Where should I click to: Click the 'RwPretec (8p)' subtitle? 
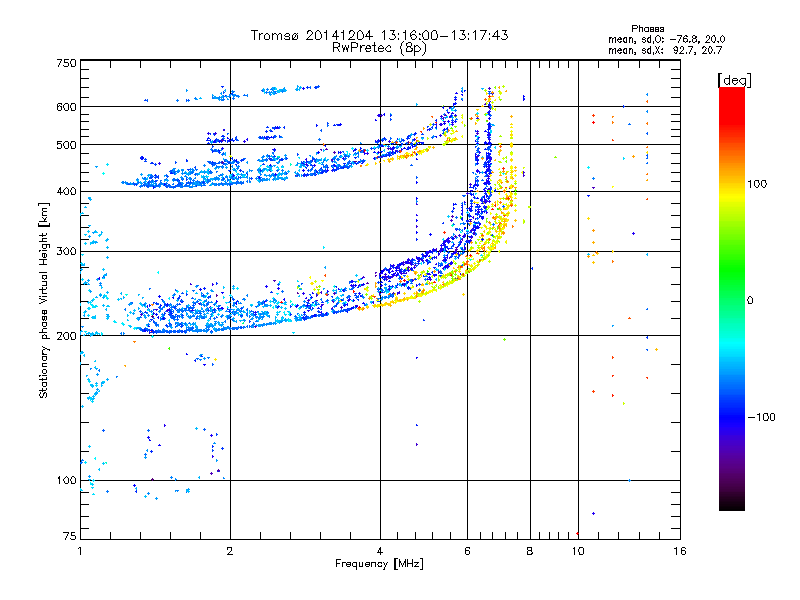379,48
